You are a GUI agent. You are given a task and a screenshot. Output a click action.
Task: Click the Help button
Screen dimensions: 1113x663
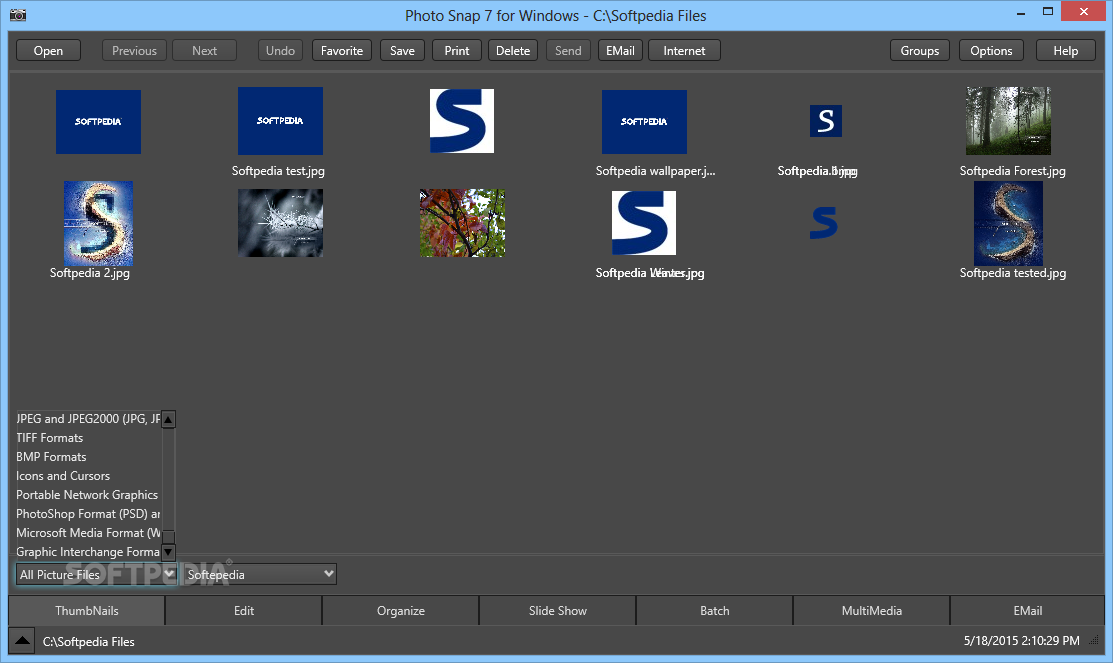click(x=1066, y=50)
